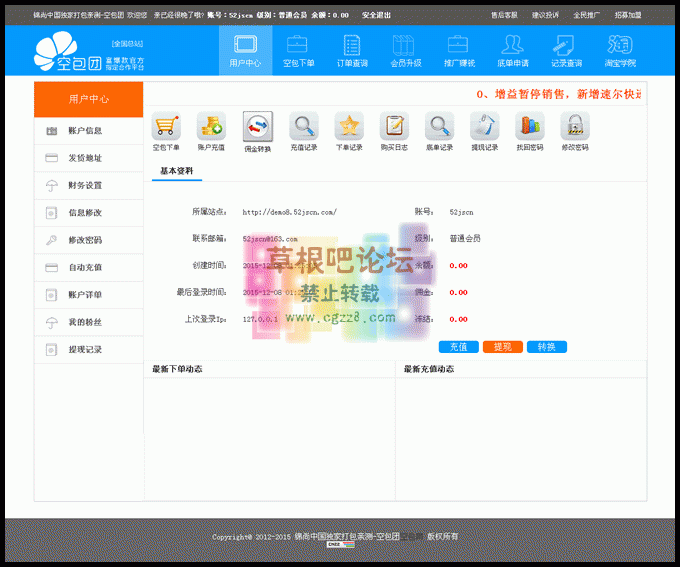Switch to the 基本资料 tab

(x=177, y=171)
